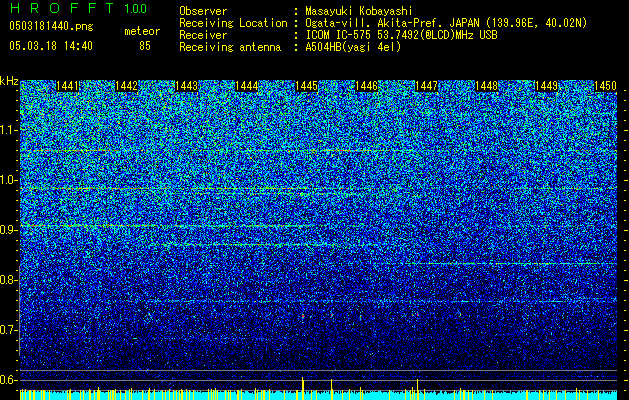Click the Observer label
Screen dimensions: 629x400
(x=203, y=11)
